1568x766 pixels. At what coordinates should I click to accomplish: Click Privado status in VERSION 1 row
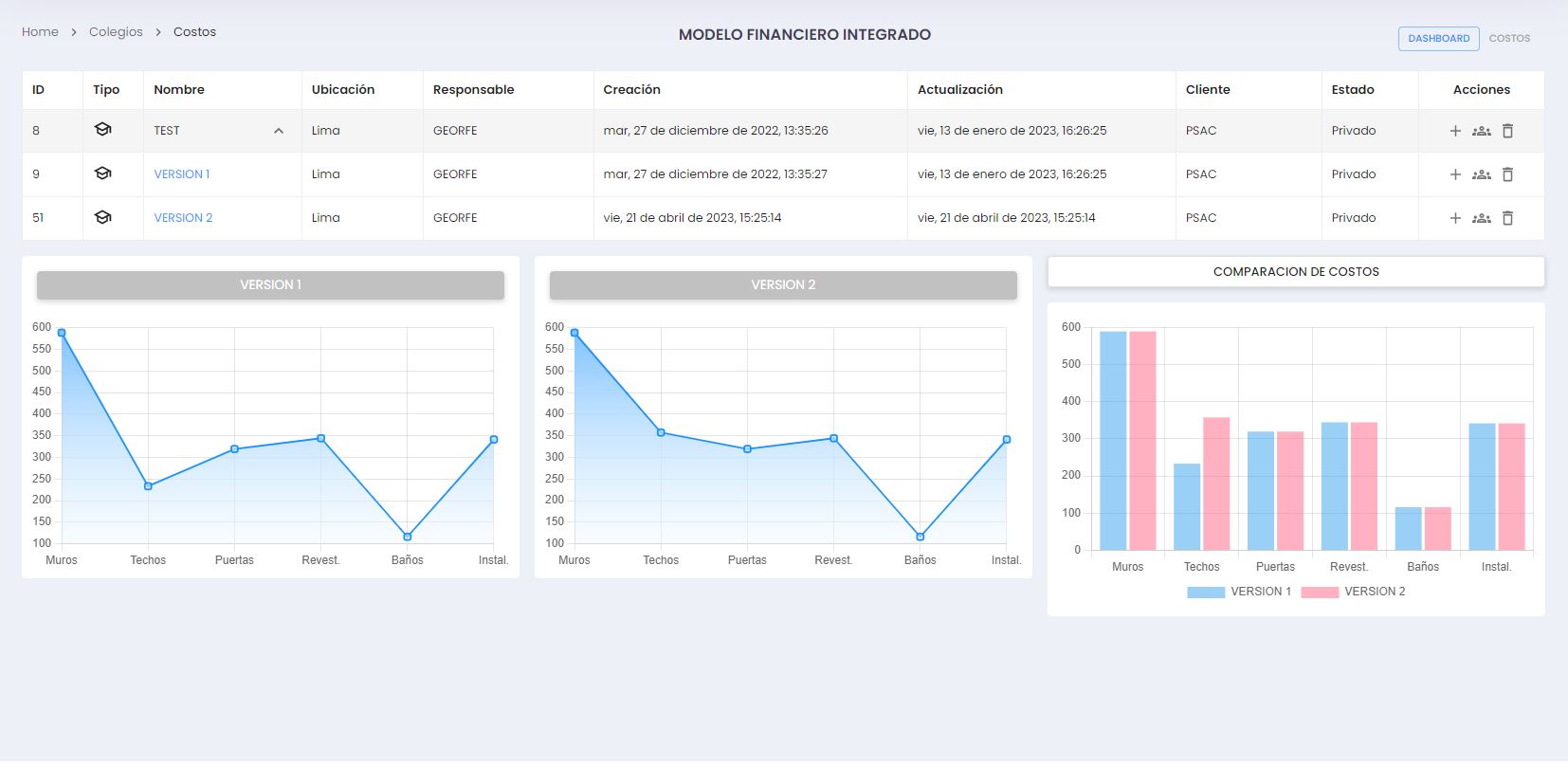click(x=1354, y=174)
